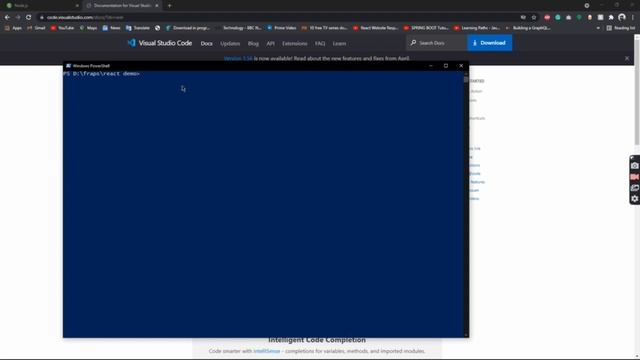Open the Docs menu item
The width and height of the screenshot is (640, 360).
pyautogui.click(x=206, y=43)
